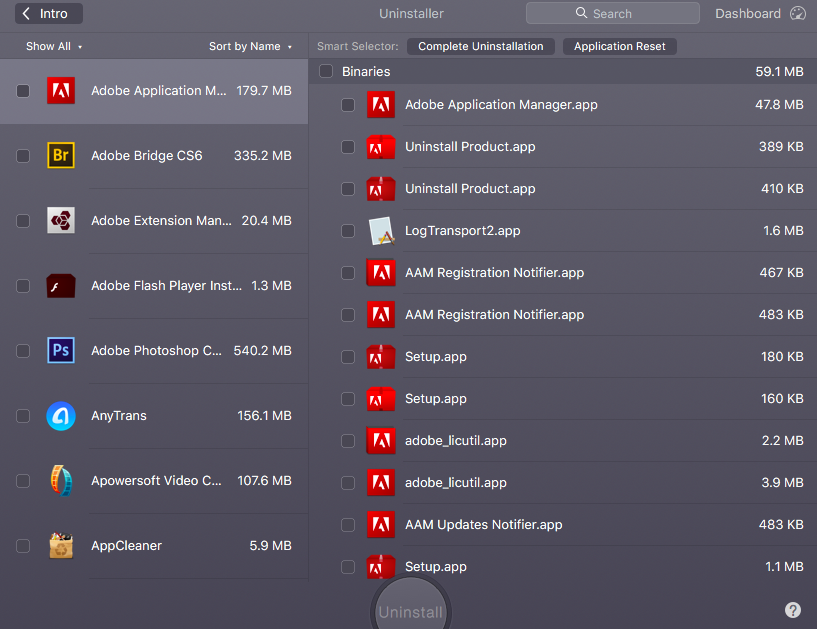817x629 pixels.
Task: Click the Adobe Bridge CS6 Br icon
Action: (x=61, y=155)
